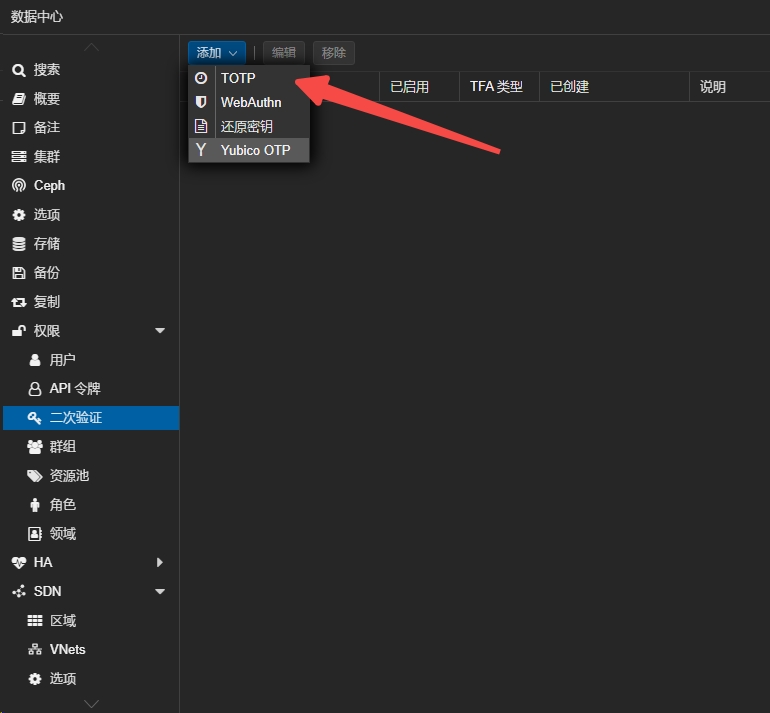Click the search magnifier icon in sidebar

pyautogui.click(x=19, y=70)
